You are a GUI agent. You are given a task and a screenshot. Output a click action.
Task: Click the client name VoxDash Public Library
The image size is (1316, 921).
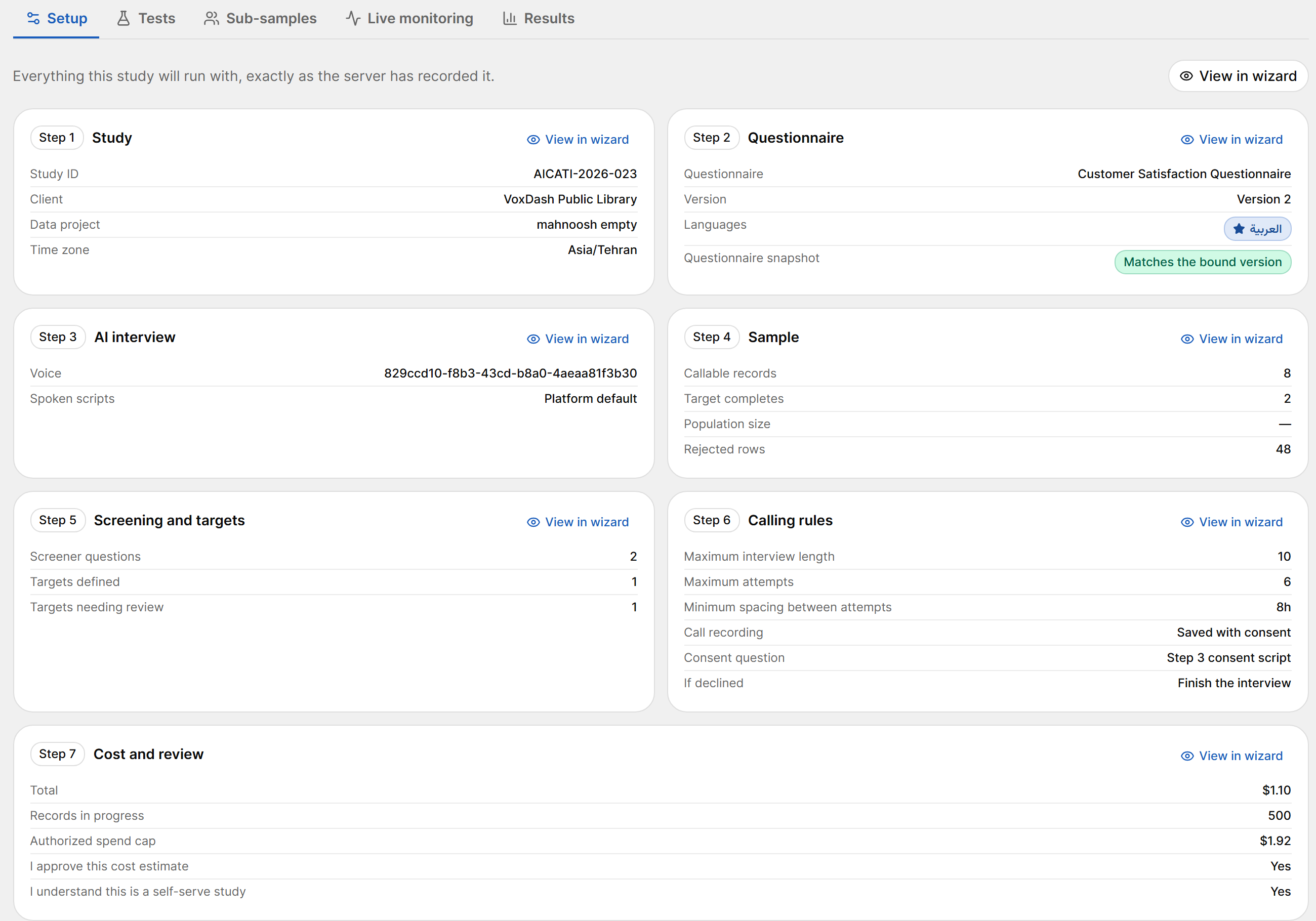point(570,199)
